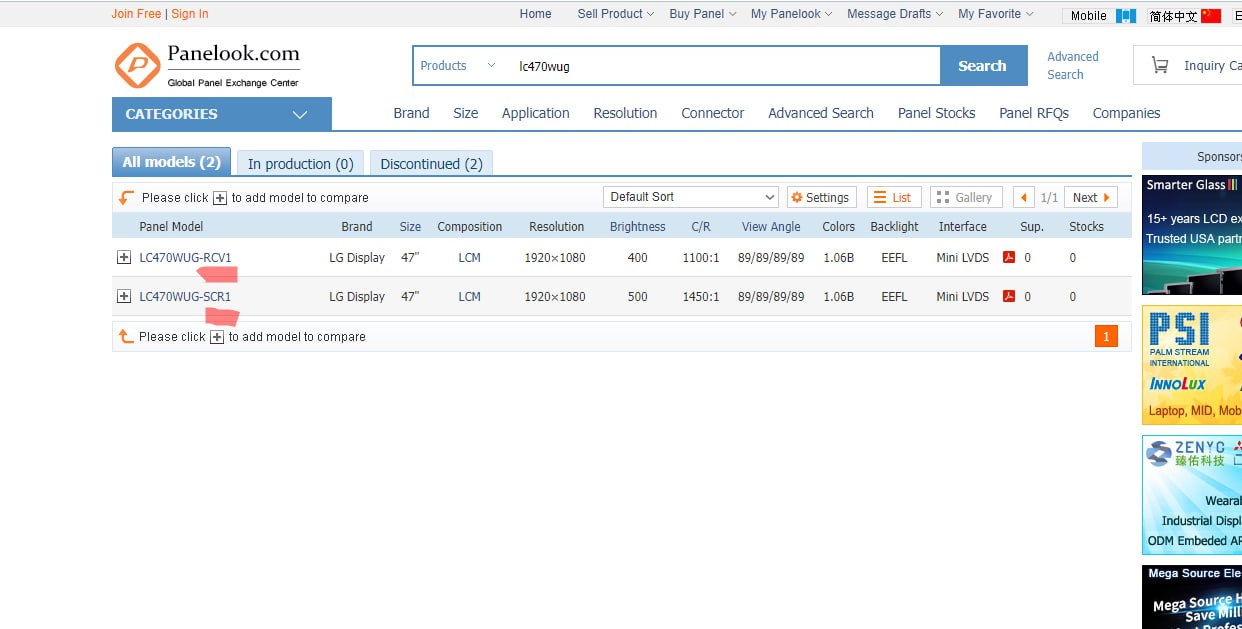Expand the Buy Panel menu
This screenshot has height=629, width=1242.
pos(702,14)
